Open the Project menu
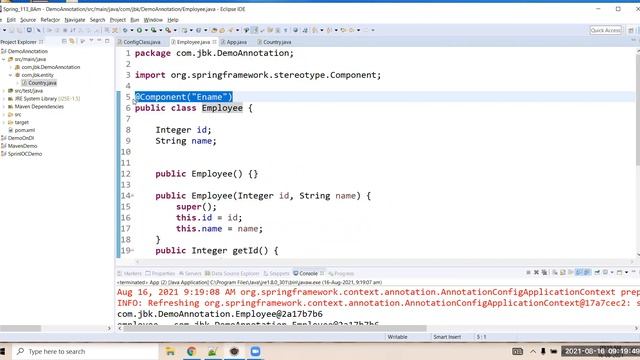This screenshot has height=360, width=640. pos(118,20)
